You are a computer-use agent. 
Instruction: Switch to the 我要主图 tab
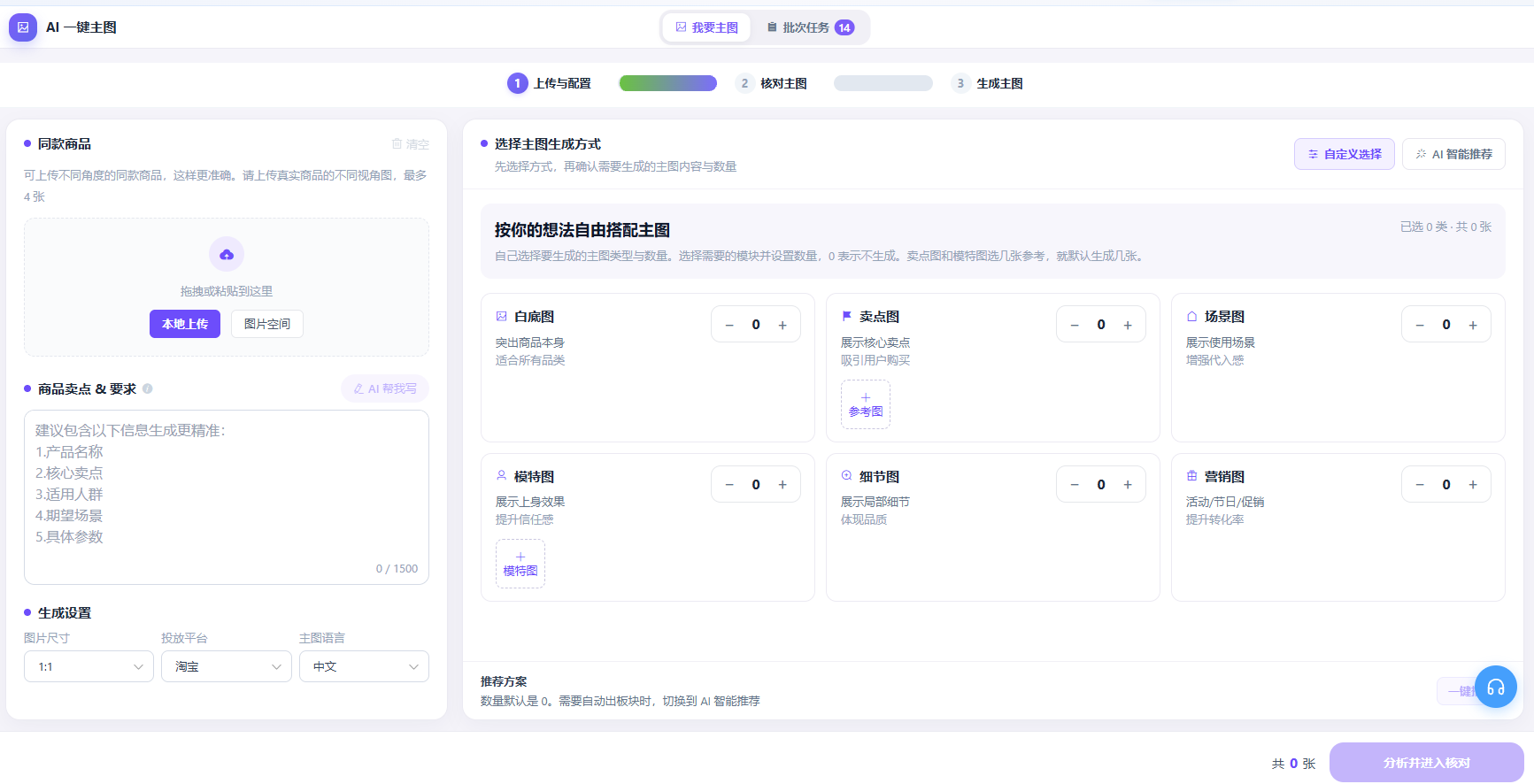point(706,27)
